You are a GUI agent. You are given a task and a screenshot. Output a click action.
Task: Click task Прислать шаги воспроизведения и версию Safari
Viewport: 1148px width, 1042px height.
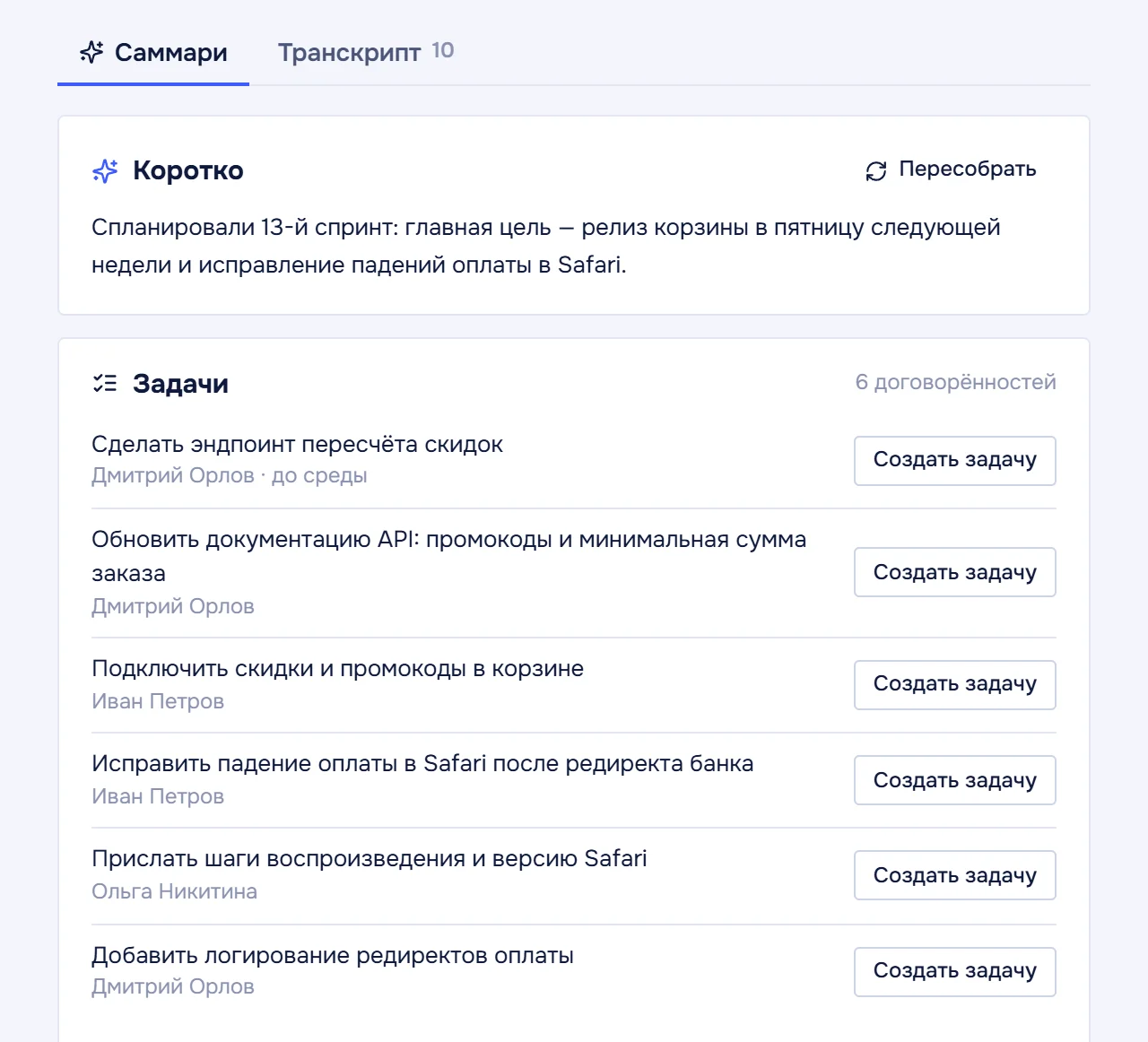click(x=369, y=858)
